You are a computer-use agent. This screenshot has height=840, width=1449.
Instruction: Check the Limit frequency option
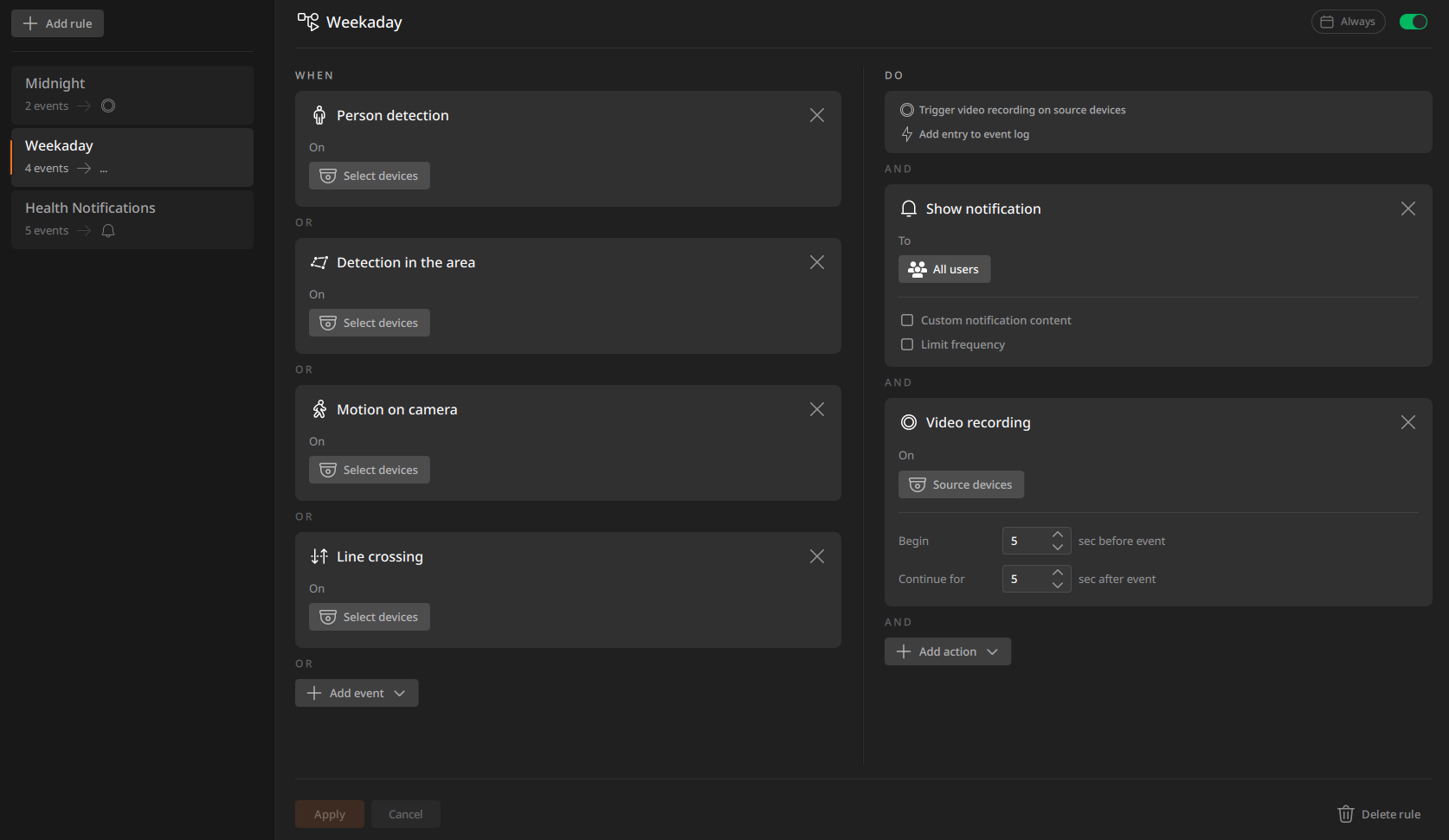click(907, 344)
